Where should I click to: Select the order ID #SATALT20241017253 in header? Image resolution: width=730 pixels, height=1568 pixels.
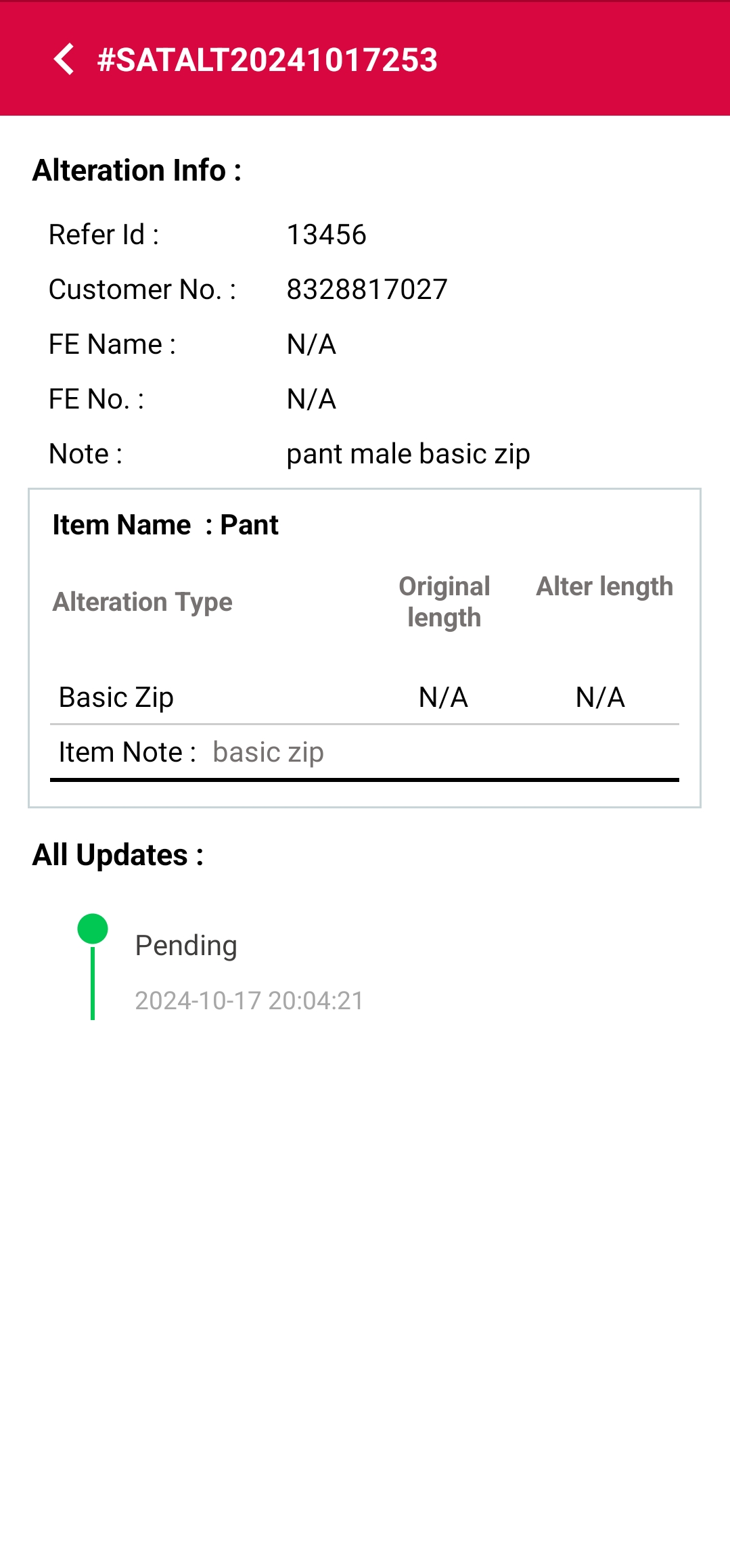[265, 60]
